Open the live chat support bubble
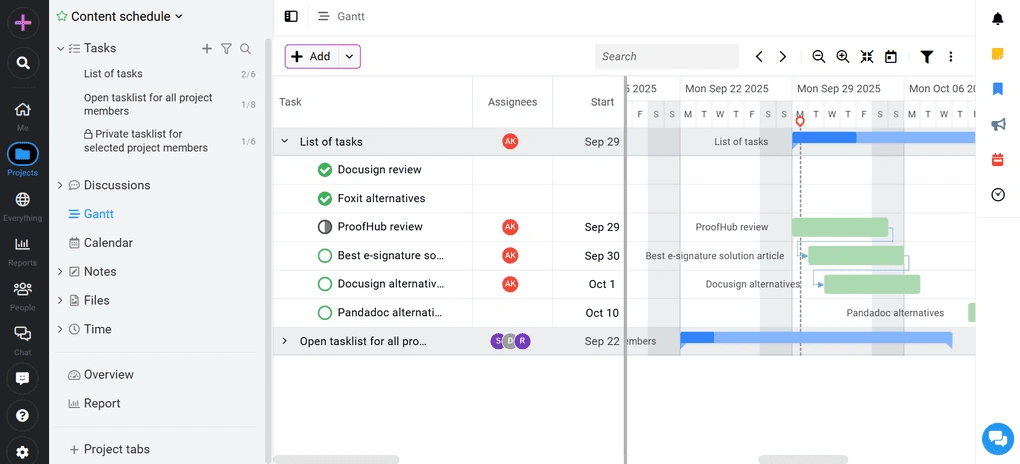Image resolution: width=1020 pixels, height=464 pixels. [997, 438]
